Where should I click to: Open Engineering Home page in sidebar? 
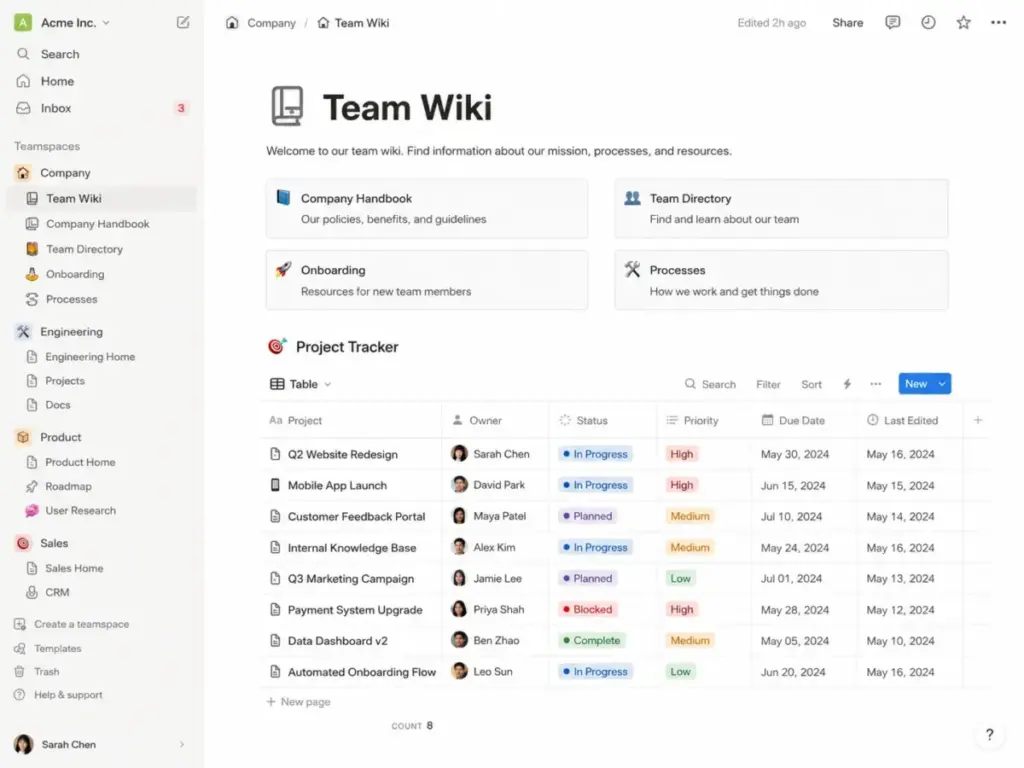(x=101, y=357)
